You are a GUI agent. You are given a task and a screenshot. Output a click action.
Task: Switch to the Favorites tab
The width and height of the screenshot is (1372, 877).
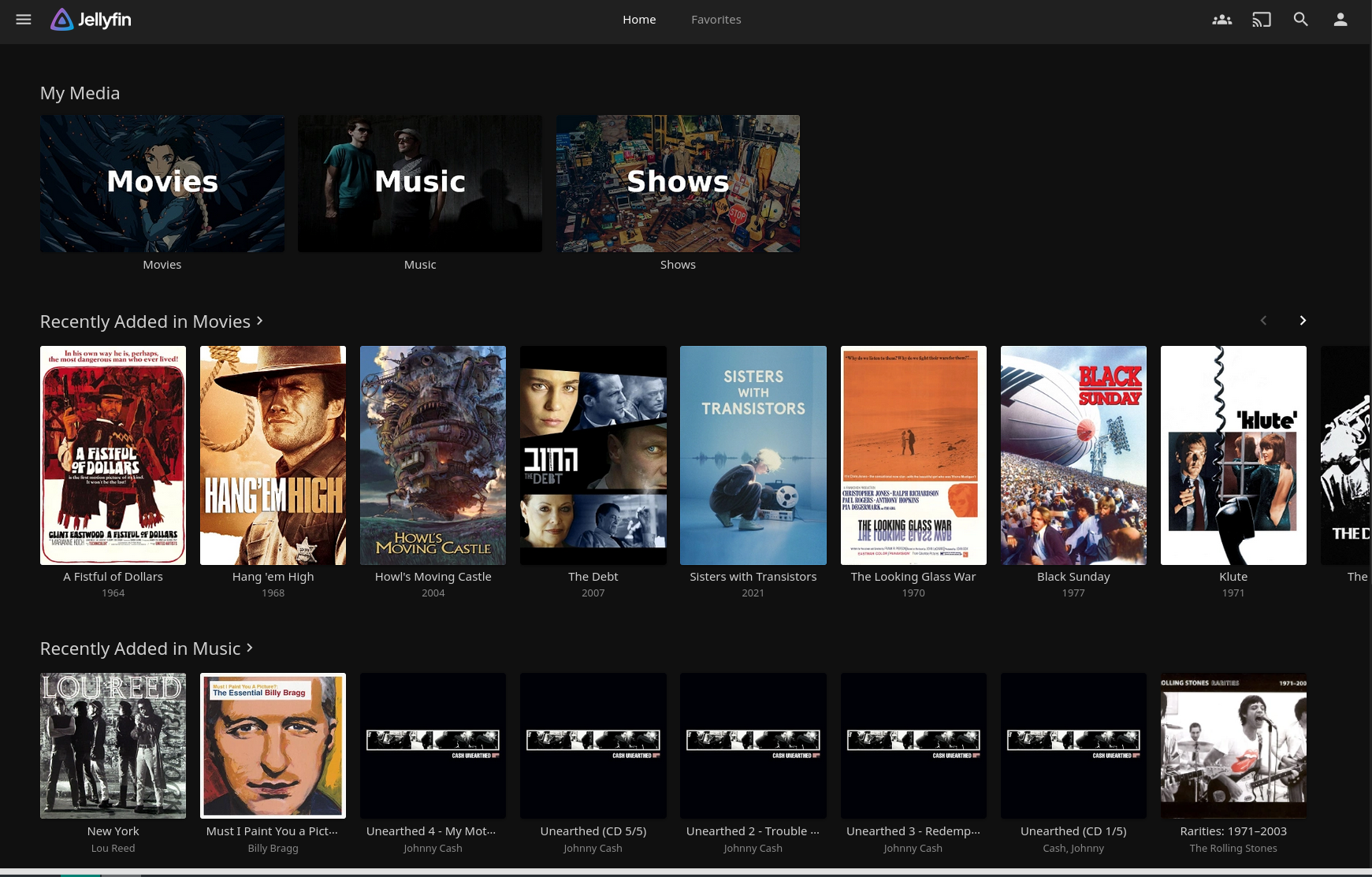(716, 20)
